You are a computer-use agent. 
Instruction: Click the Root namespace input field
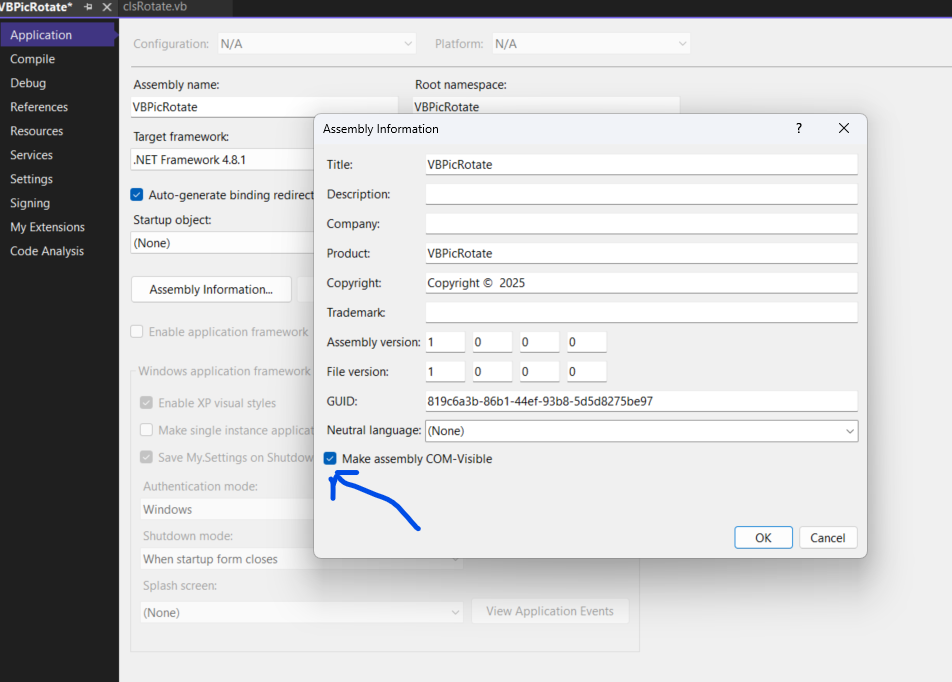point(546,106)
